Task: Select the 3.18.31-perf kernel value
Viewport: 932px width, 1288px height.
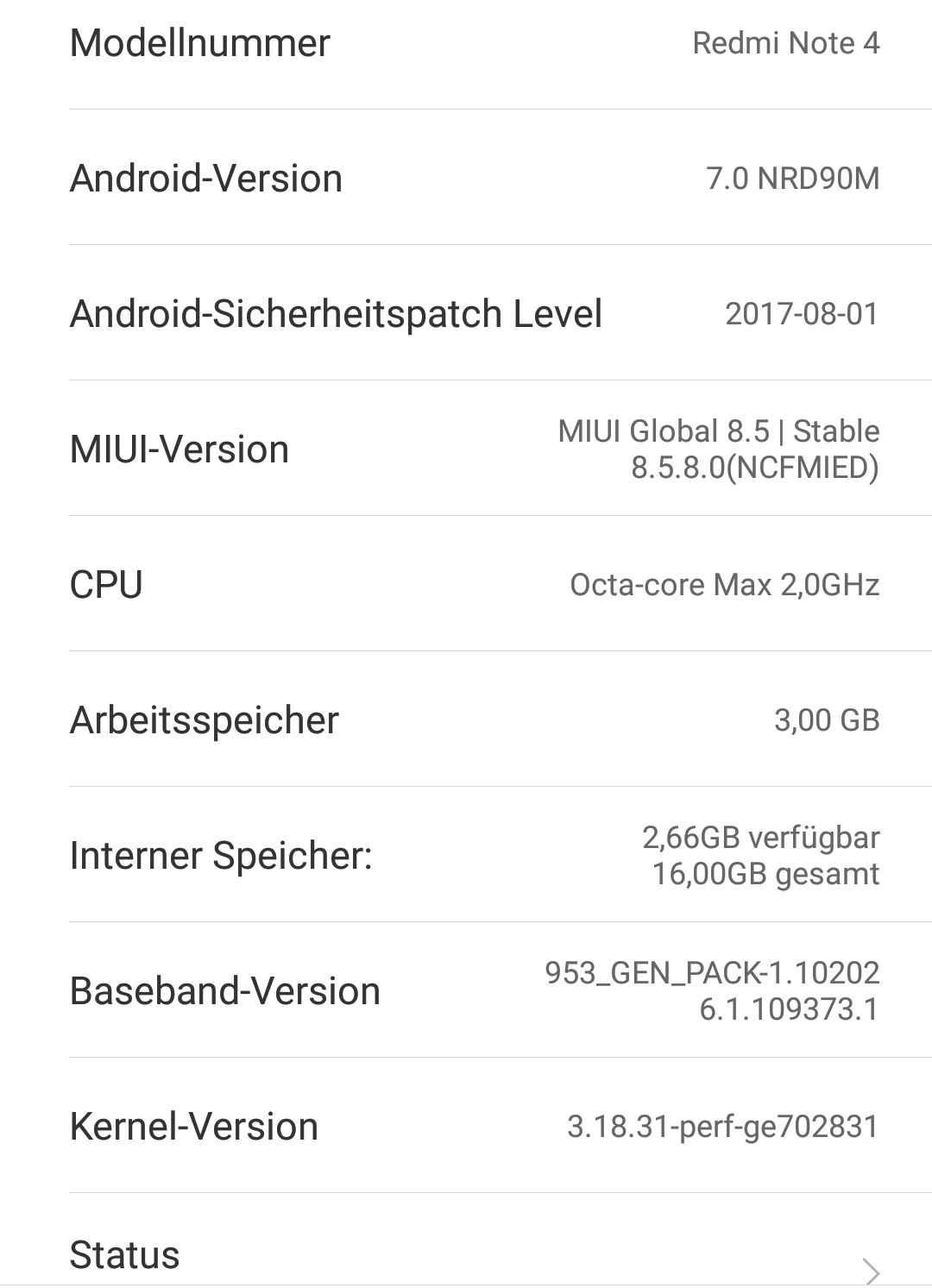Action: pyautogui.click(x=722, y=1127)
